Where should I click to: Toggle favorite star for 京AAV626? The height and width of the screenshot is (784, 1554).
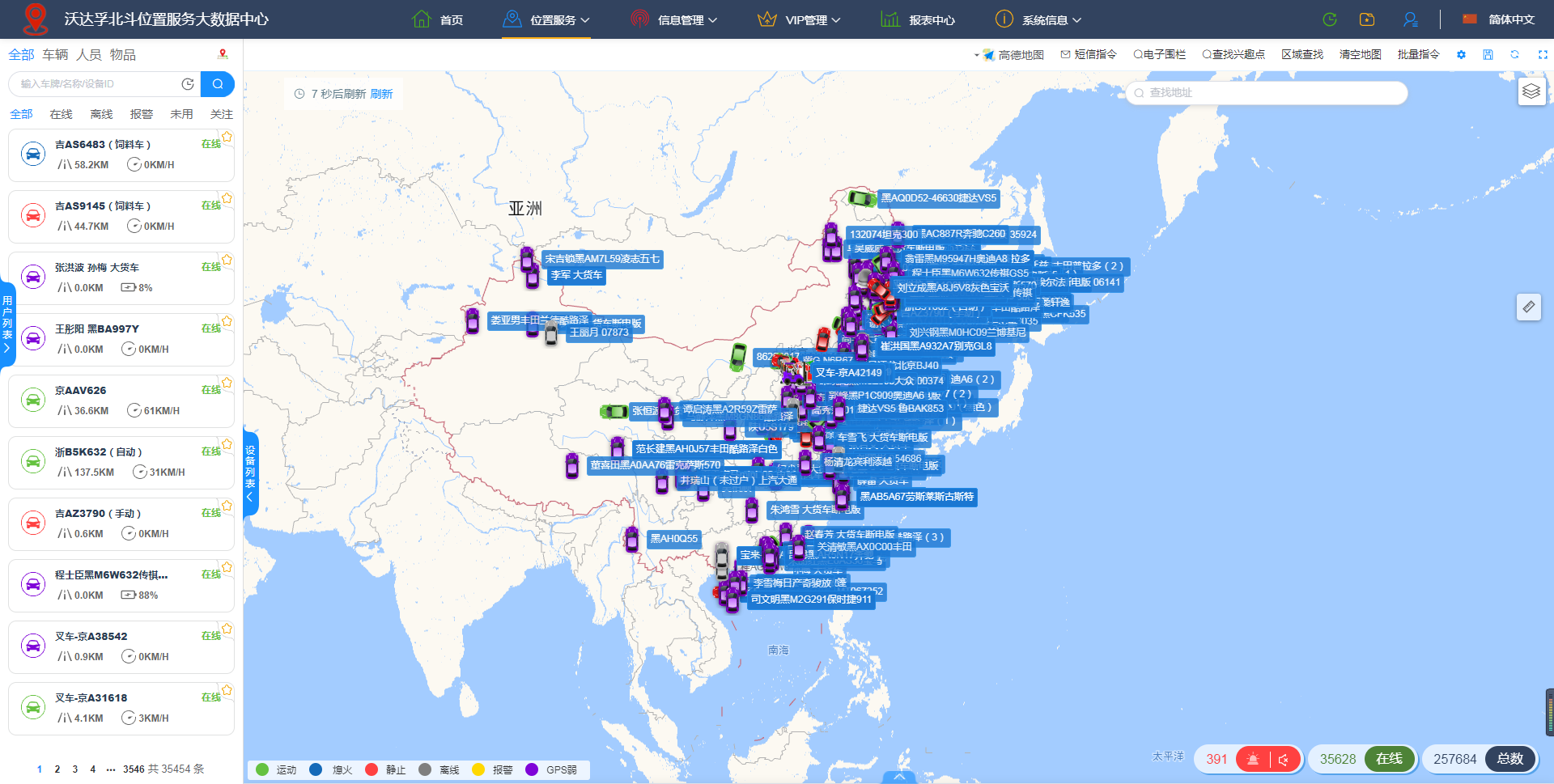tap(227, 383)
